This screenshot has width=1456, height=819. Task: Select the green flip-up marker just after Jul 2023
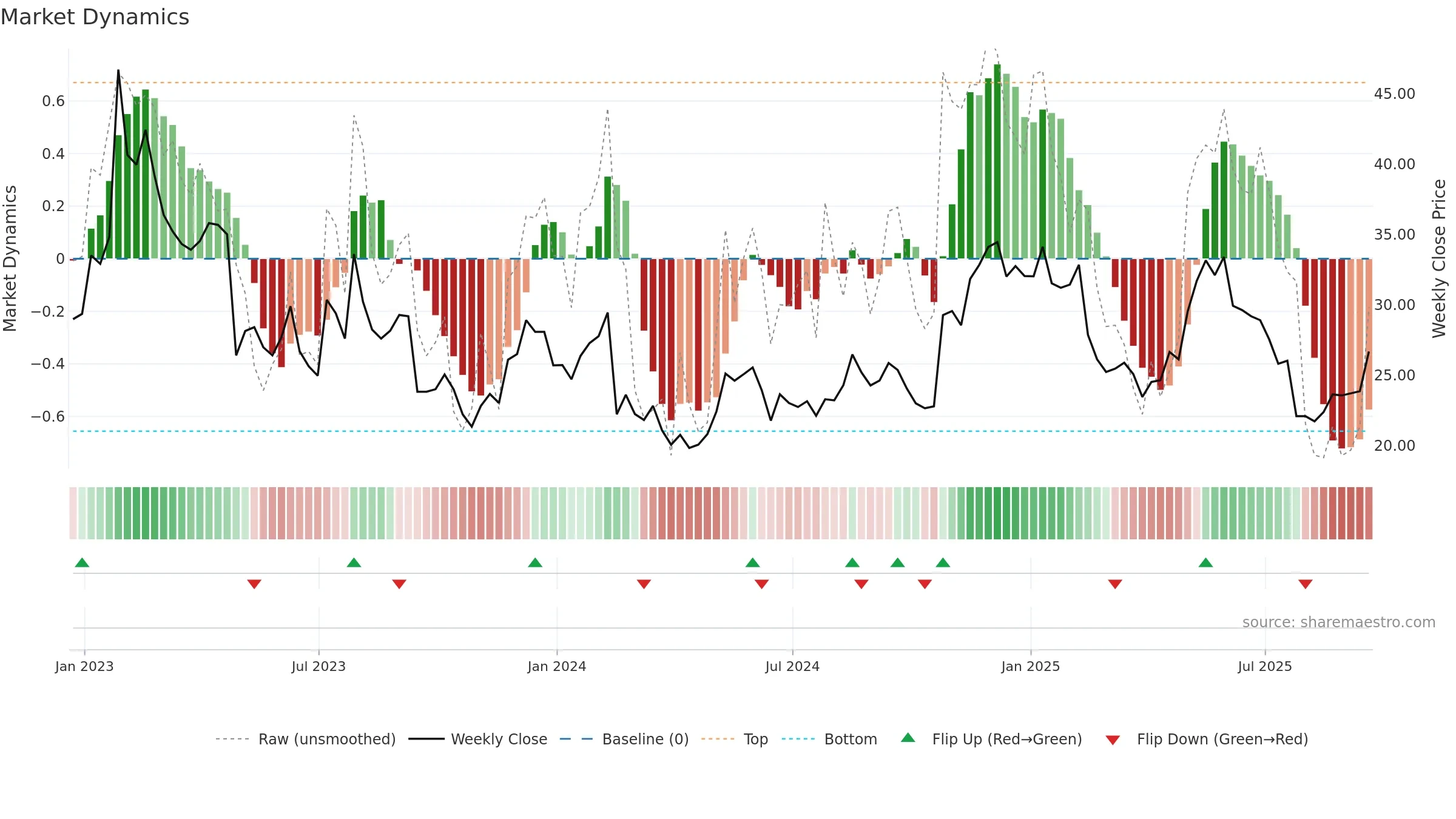(354, 562)
